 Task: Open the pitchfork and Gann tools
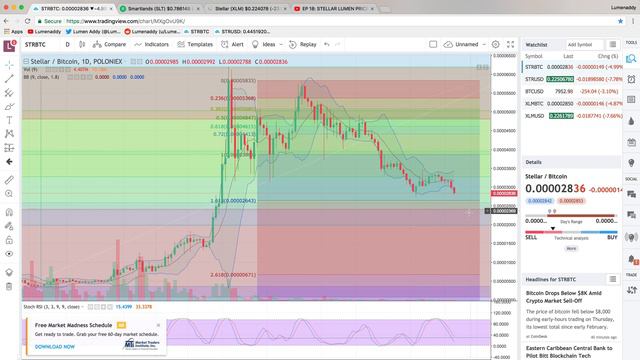9,93
